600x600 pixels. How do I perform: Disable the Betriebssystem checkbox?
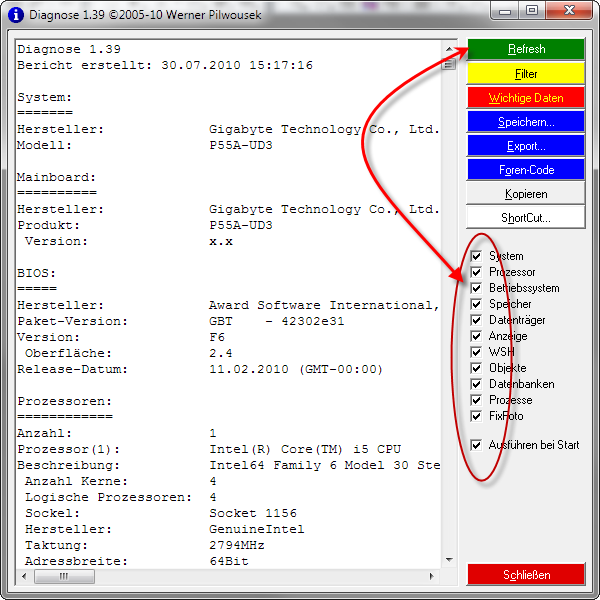tap(476, 288)
